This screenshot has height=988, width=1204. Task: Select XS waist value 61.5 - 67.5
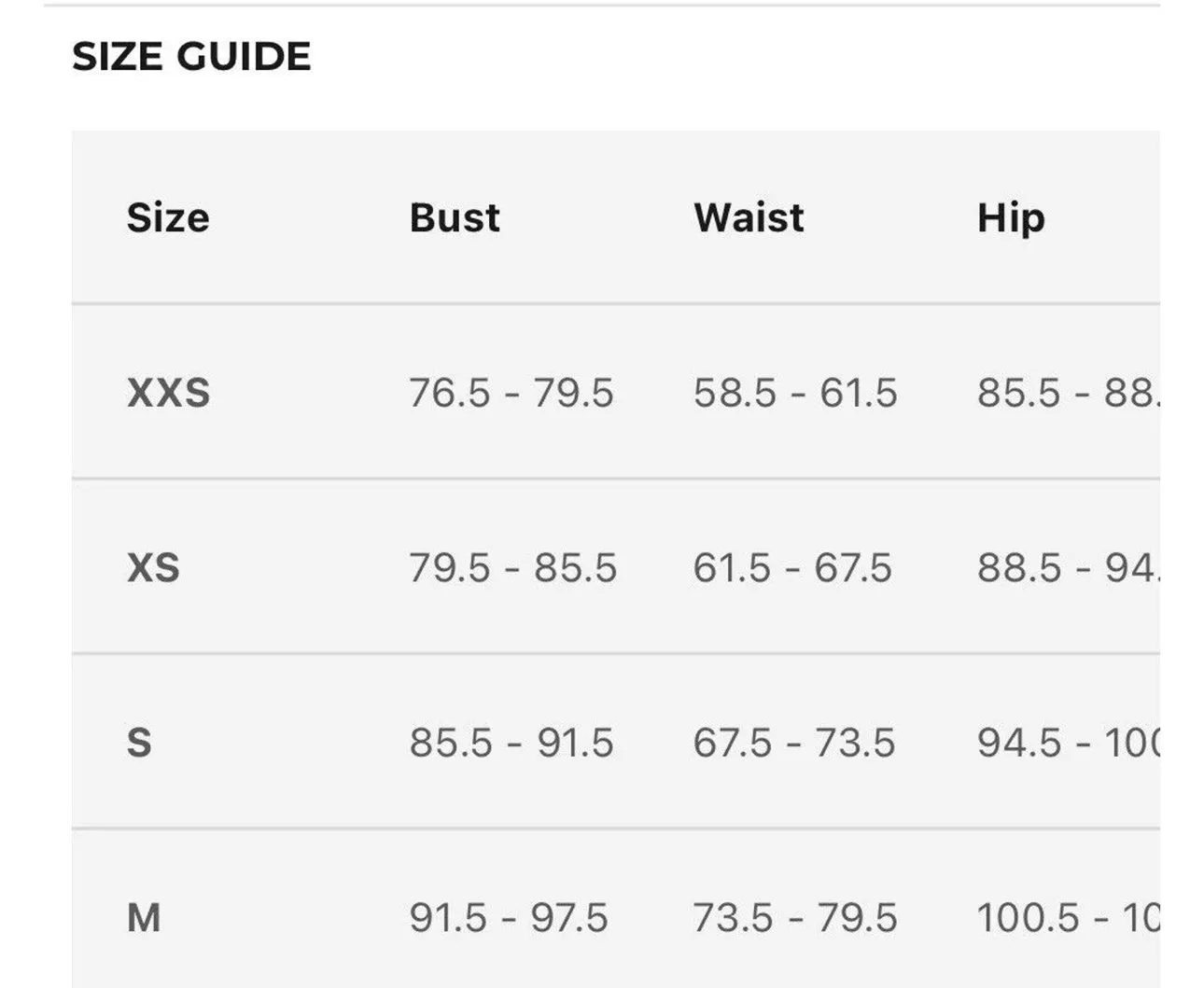[792, 568]
